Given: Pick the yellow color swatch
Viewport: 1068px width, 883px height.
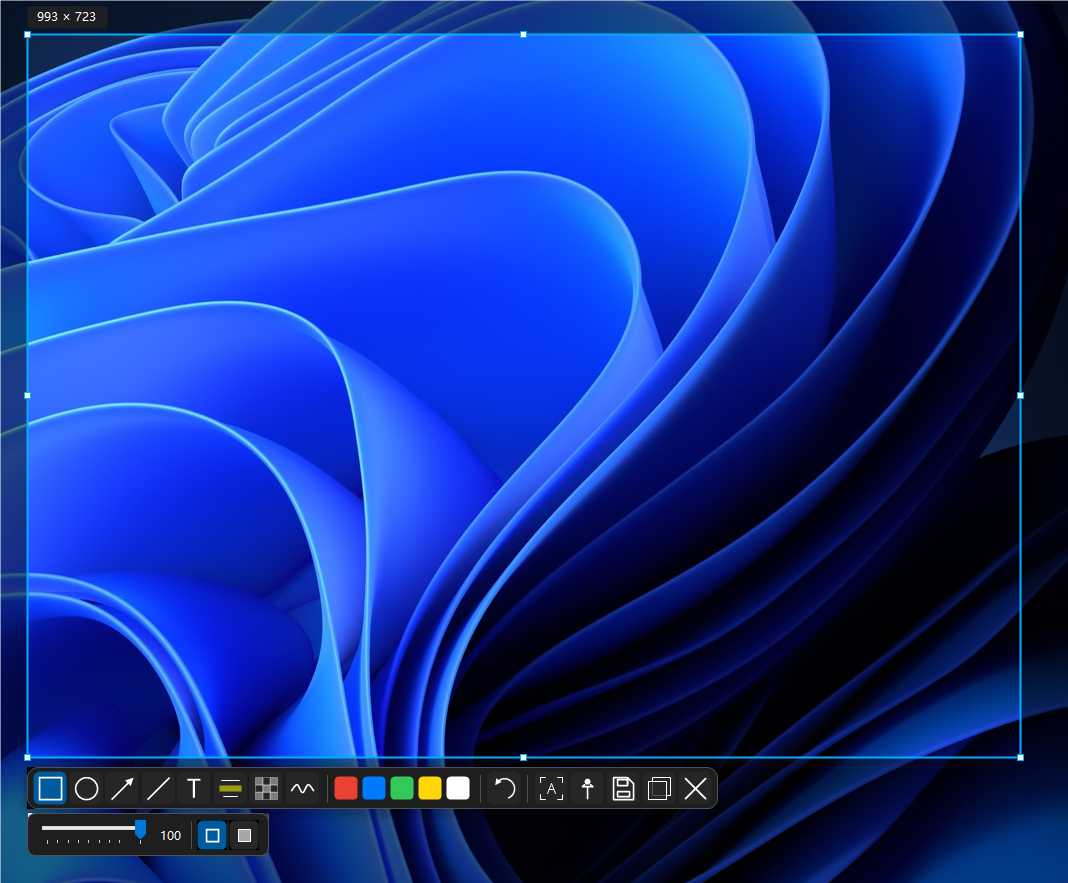Looking at the screenshot, I should [430, 788].
